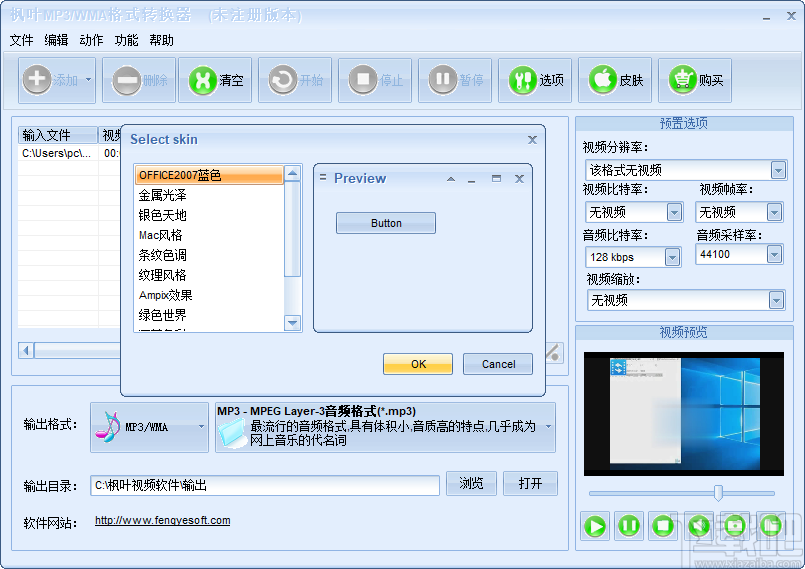Pause the video preview with green pause button

(629, 526)
